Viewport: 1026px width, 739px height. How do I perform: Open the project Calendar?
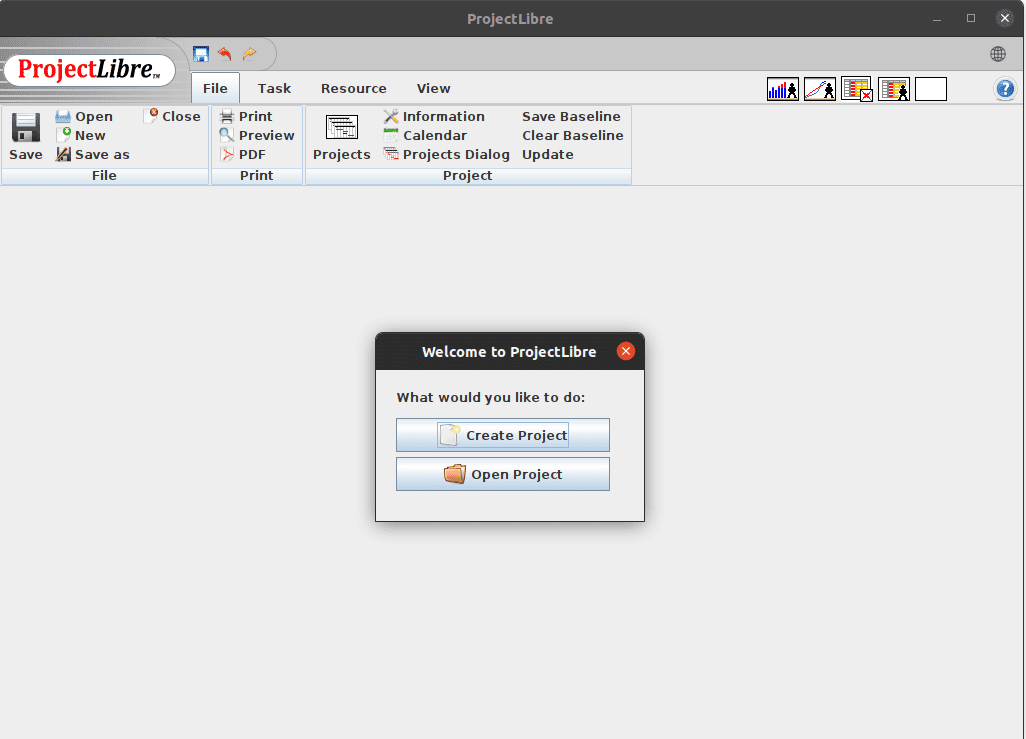425,135
